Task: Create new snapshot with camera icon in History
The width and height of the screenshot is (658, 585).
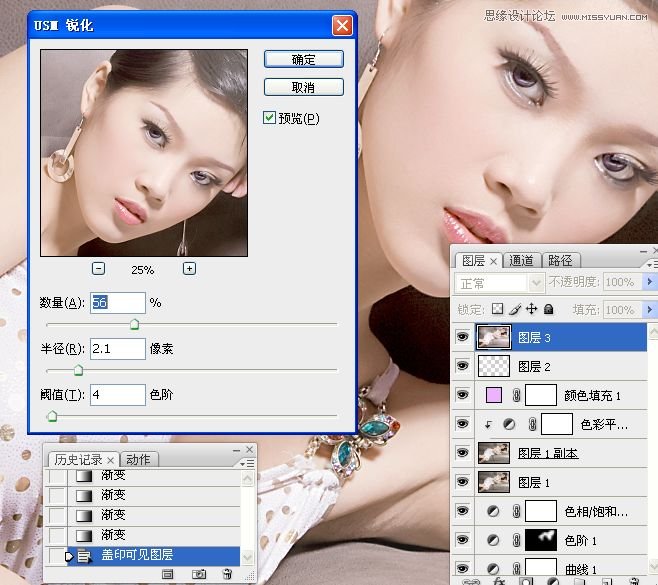Action: point(199,574)
